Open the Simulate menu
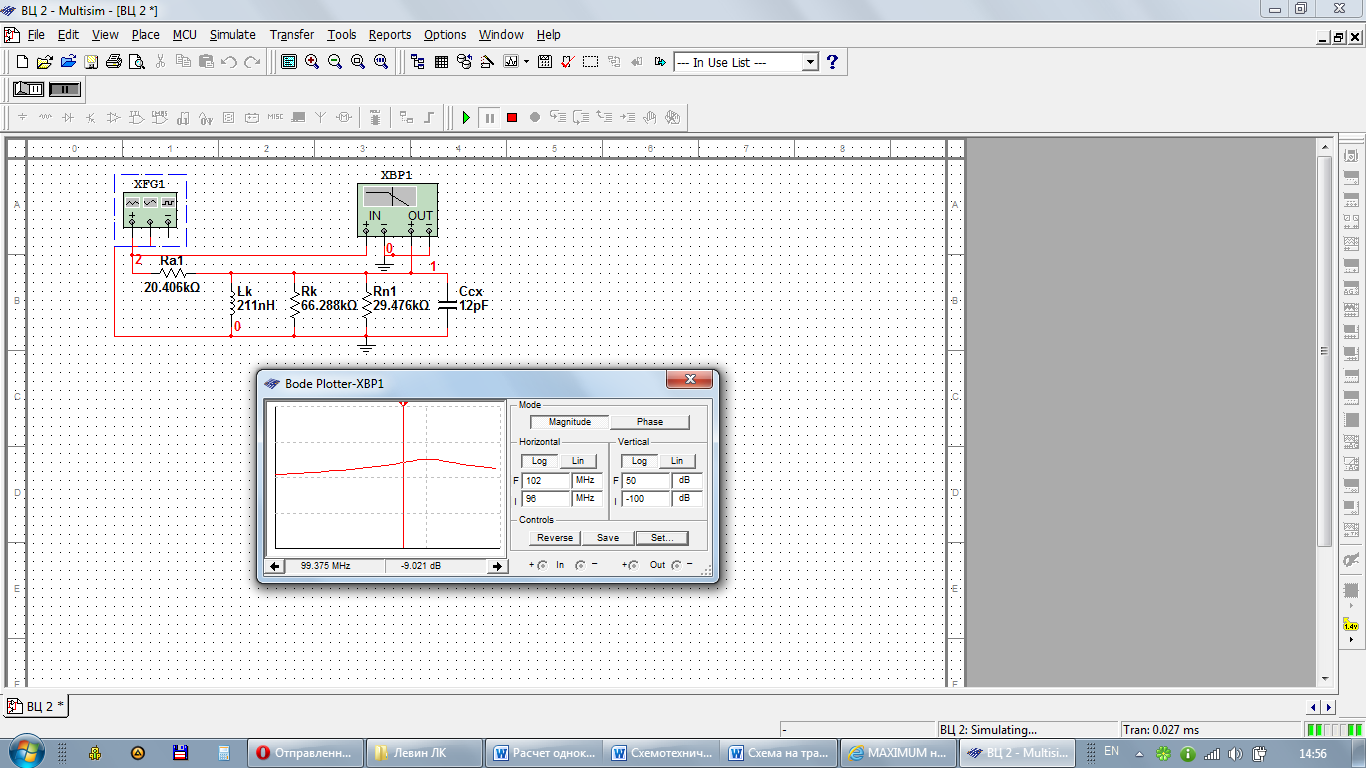 [x=232, y=34]
